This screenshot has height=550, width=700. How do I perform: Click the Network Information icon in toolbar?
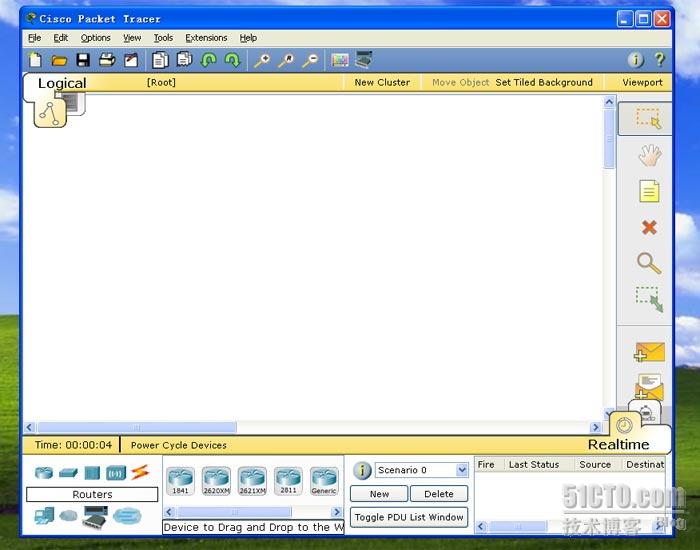[636, 60]
